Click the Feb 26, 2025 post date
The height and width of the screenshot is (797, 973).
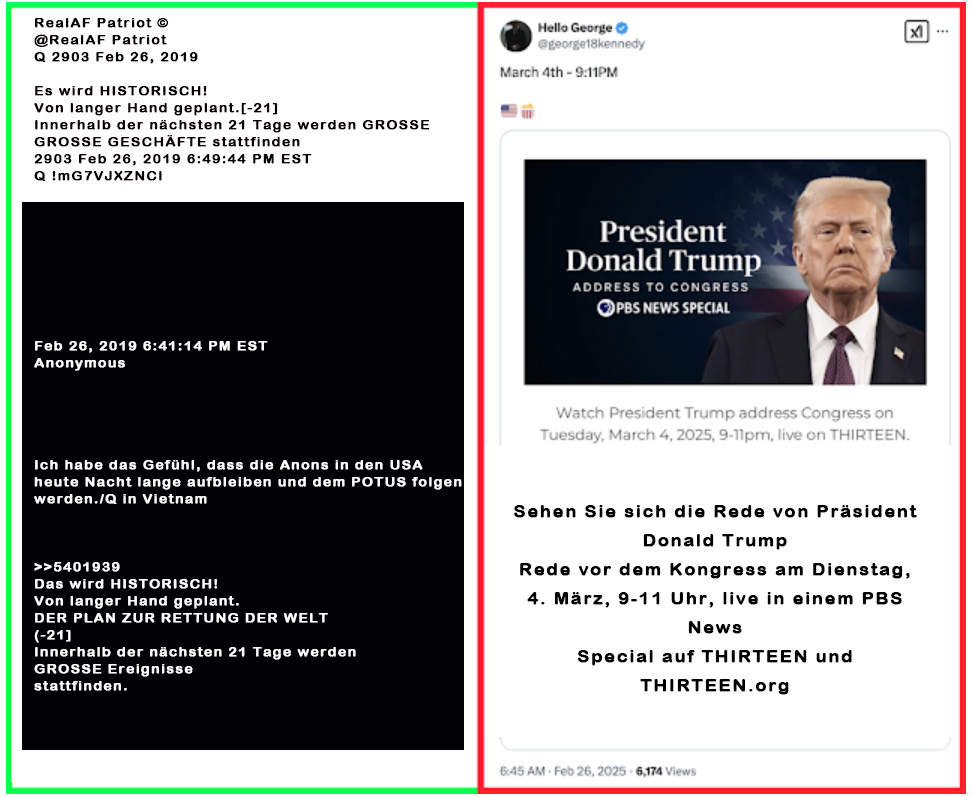590,771
